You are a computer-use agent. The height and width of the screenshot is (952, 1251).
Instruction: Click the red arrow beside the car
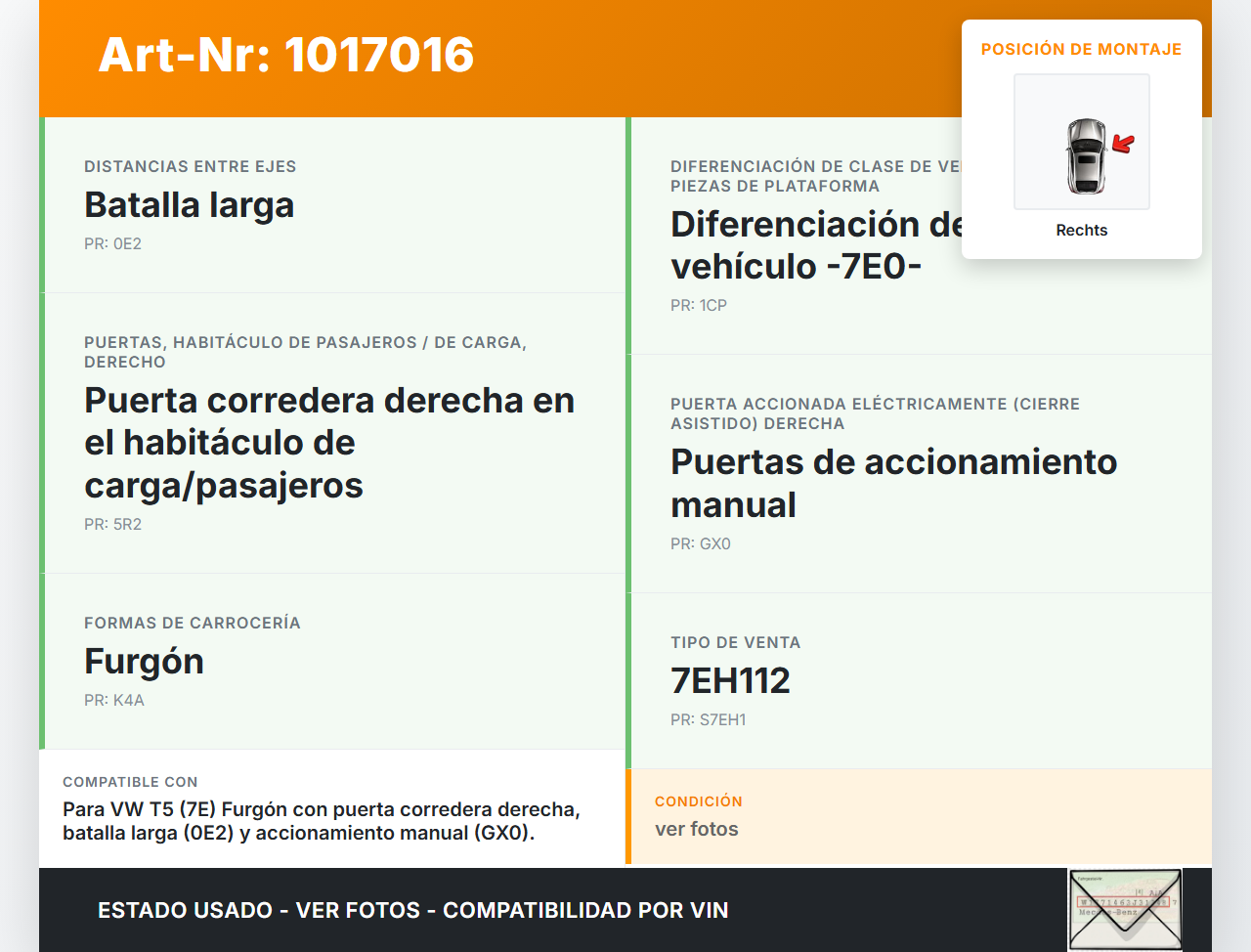click(1124, 145)
